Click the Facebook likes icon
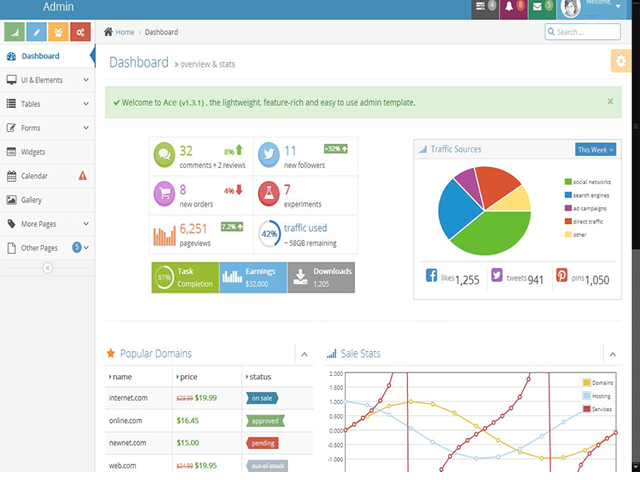The image size is (640, 480). click(431, 275)
